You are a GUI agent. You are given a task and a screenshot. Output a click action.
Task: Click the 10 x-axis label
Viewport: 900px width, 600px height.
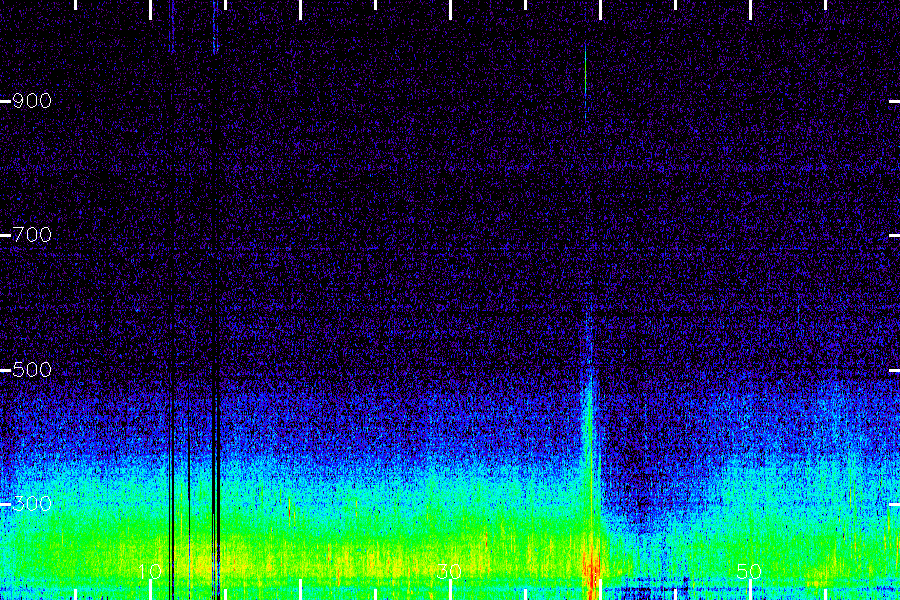coord(150,571)
